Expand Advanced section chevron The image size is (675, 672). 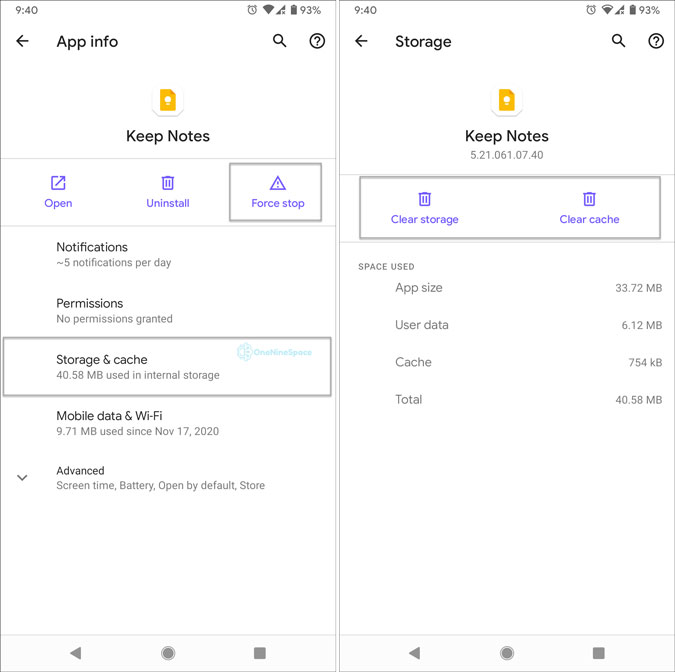pos(22,477)
